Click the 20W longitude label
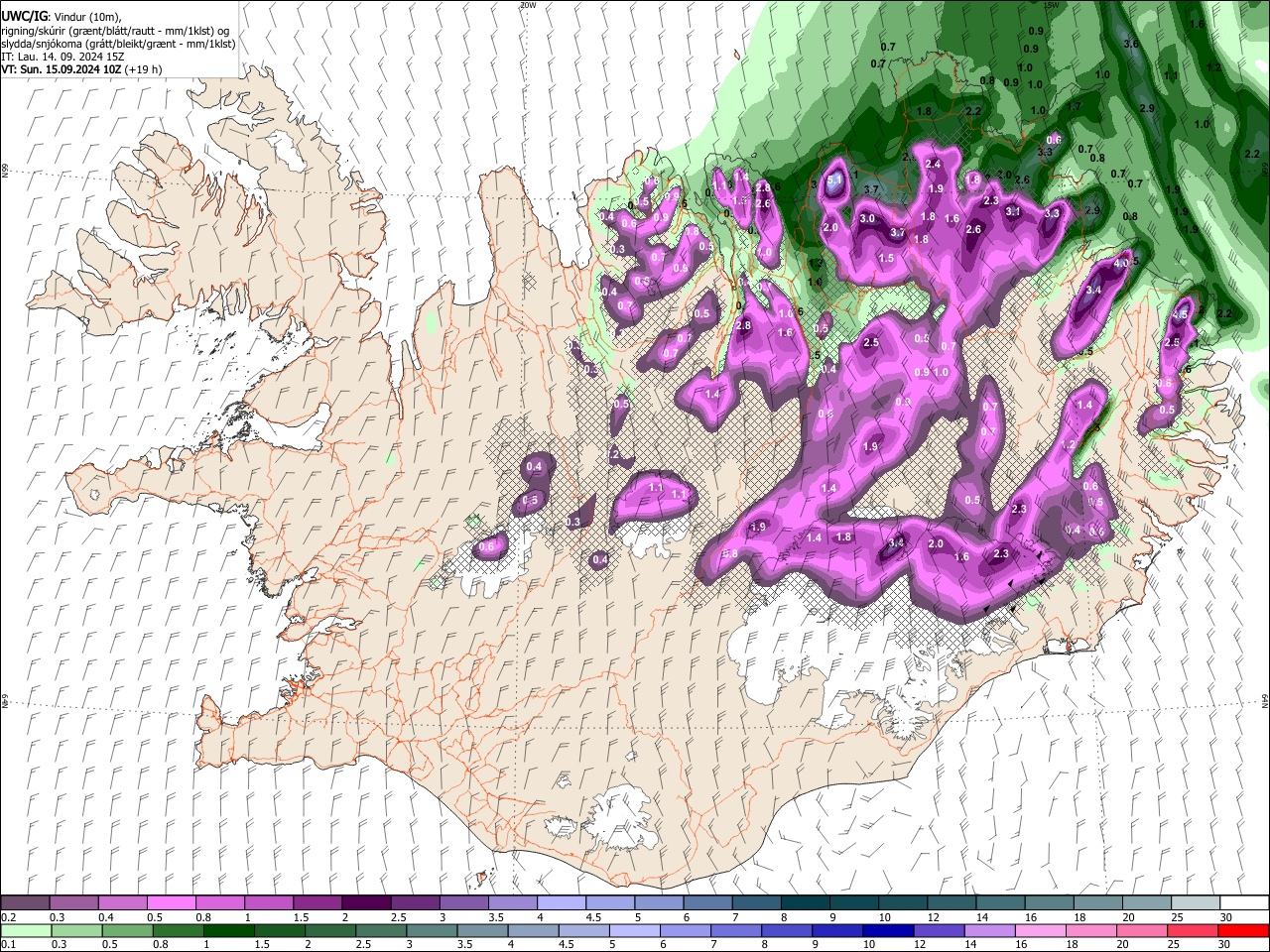The image size is (1270, 952). (x=528, y=5)
